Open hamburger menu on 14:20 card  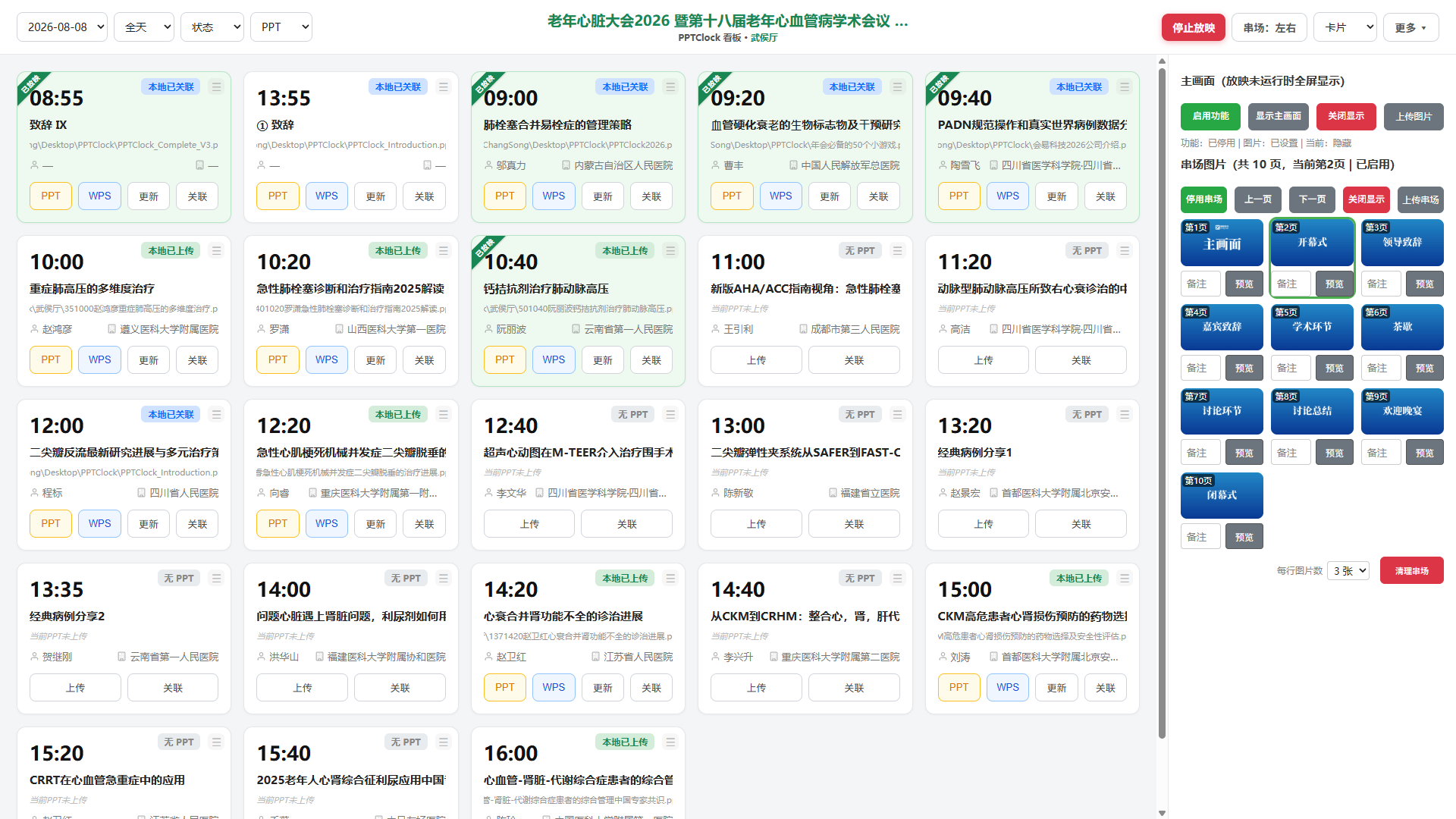(x=670, y=579)
